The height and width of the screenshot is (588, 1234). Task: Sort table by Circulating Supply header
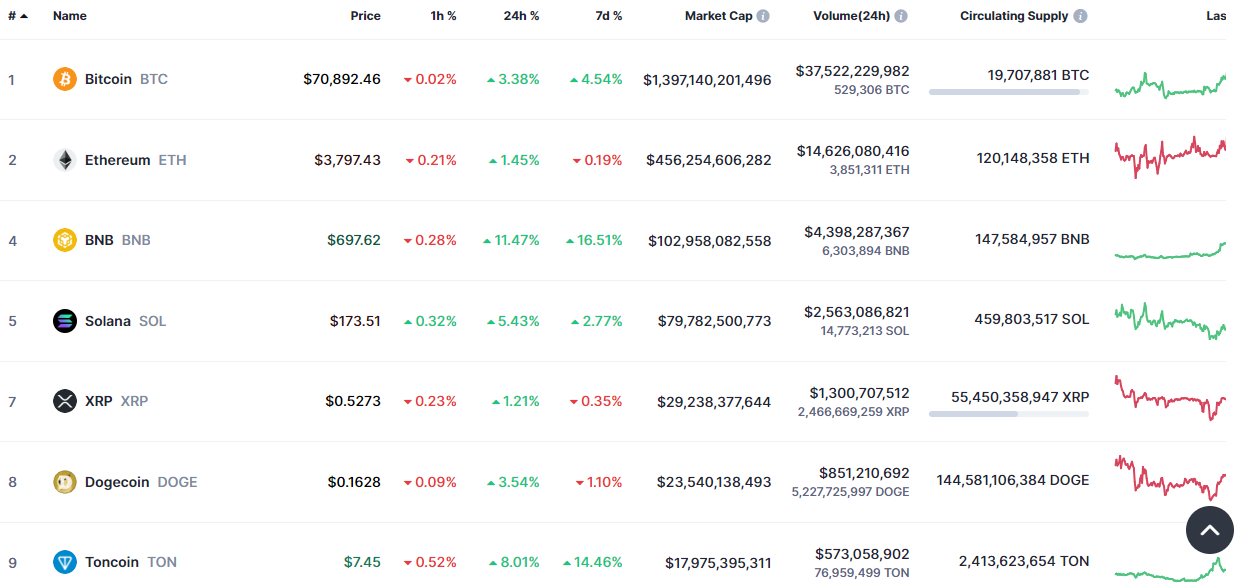(x=1014, y=16)
